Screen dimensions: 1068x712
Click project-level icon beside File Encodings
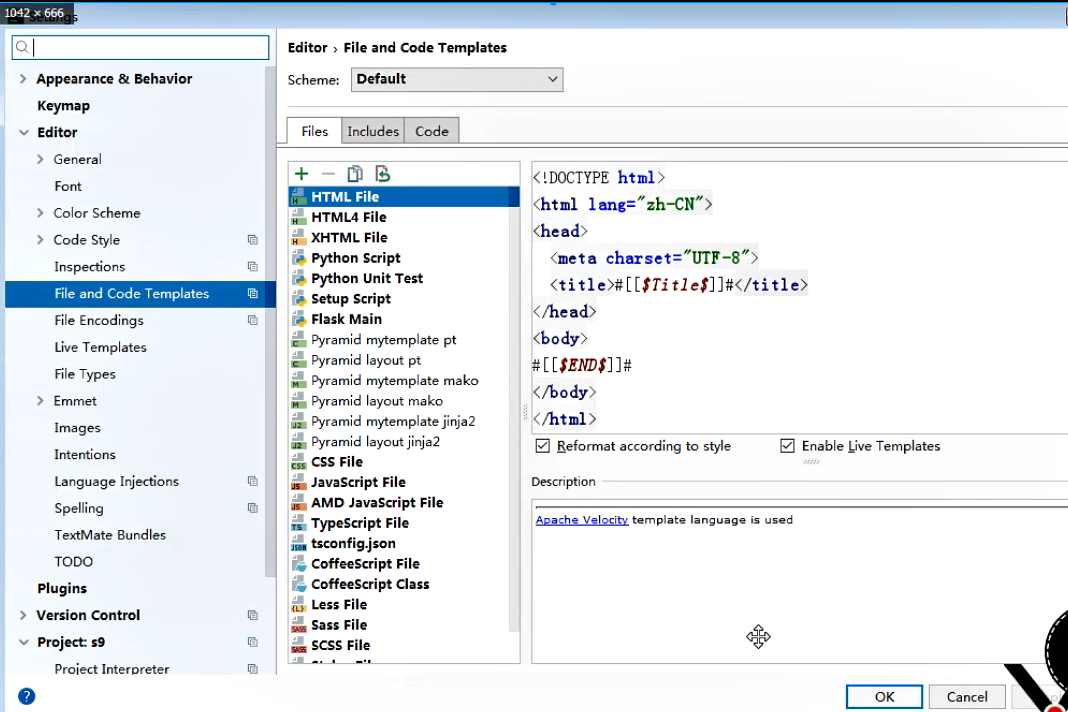pos(252,321)
